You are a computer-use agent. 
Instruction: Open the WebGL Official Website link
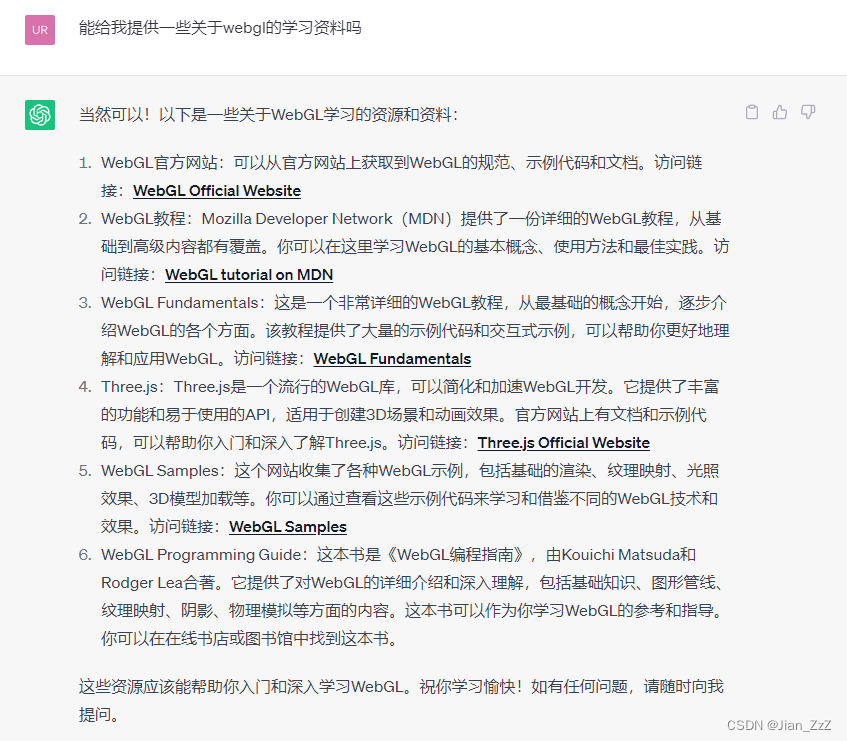[x=217, y=191]
